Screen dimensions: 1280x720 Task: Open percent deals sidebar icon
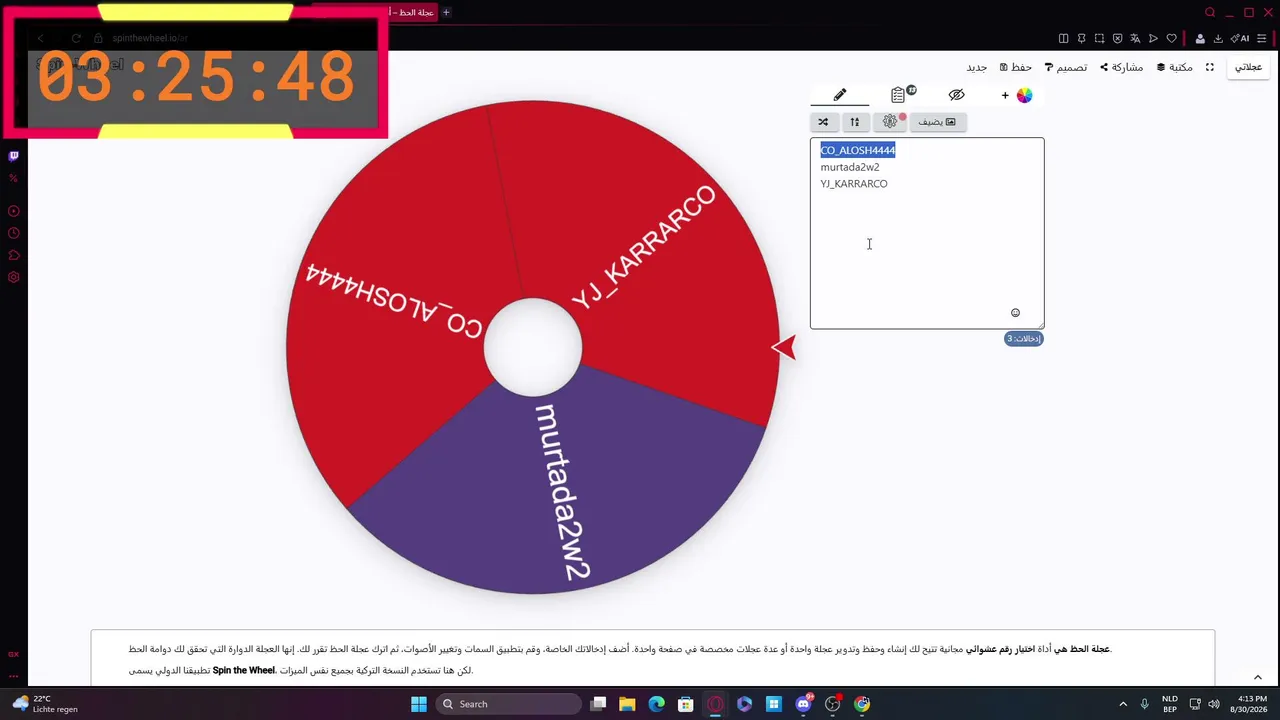[x=13, y=178]
